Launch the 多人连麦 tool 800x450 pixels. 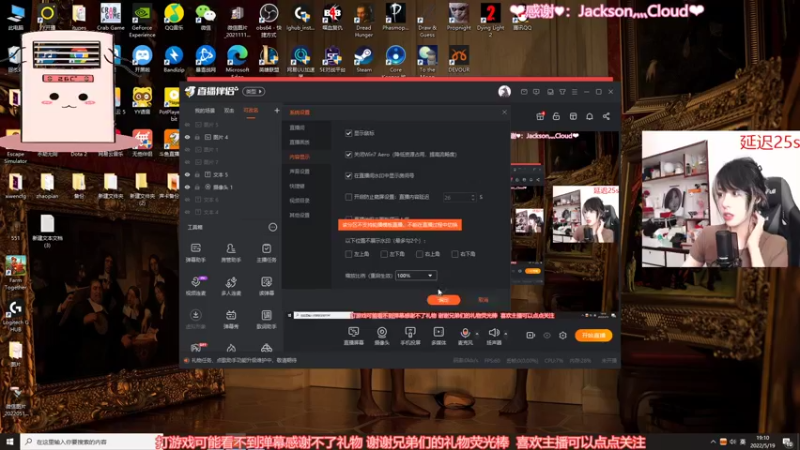click(231, 286)
